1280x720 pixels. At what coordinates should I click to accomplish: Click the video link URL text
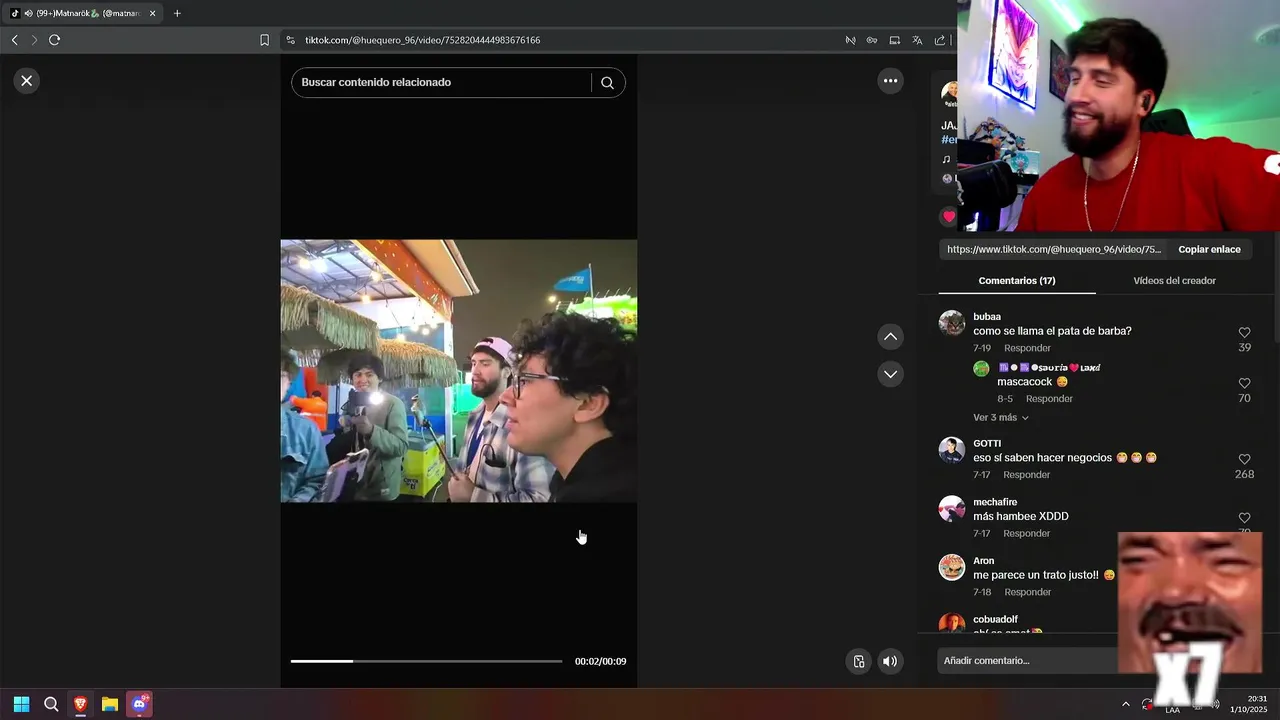point(1054,249)
